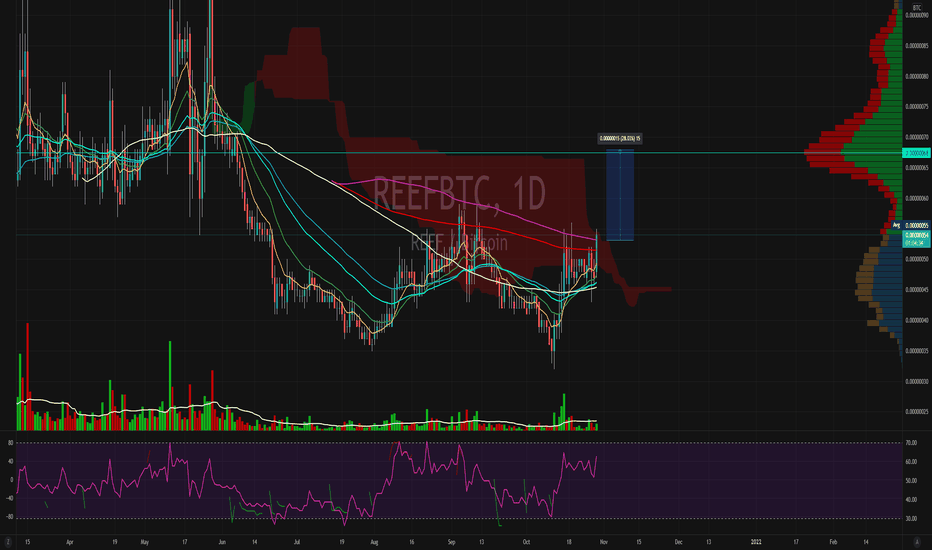This screenshot has height=550, width=932.
Task: Click the 0.00000075 price scale label
Action: (917, 106)
